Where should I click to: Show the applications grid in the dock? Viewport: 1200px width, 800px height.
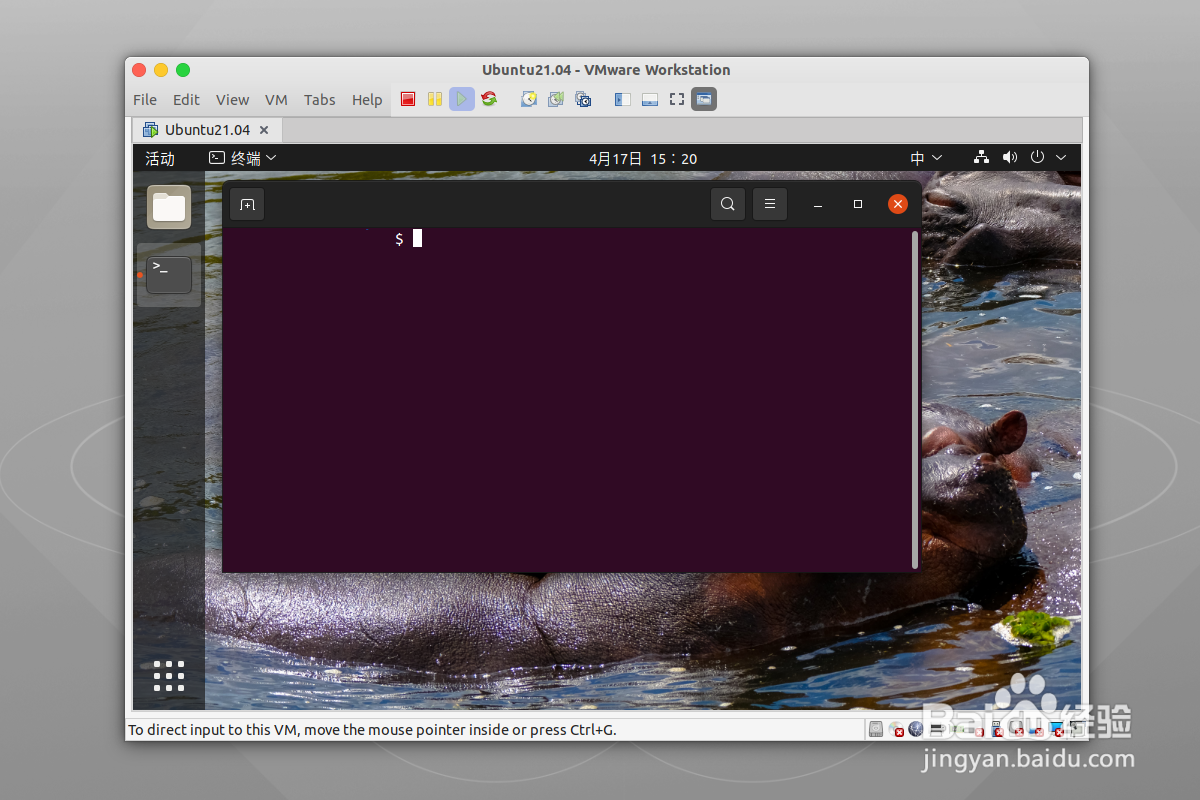[169, 676]
